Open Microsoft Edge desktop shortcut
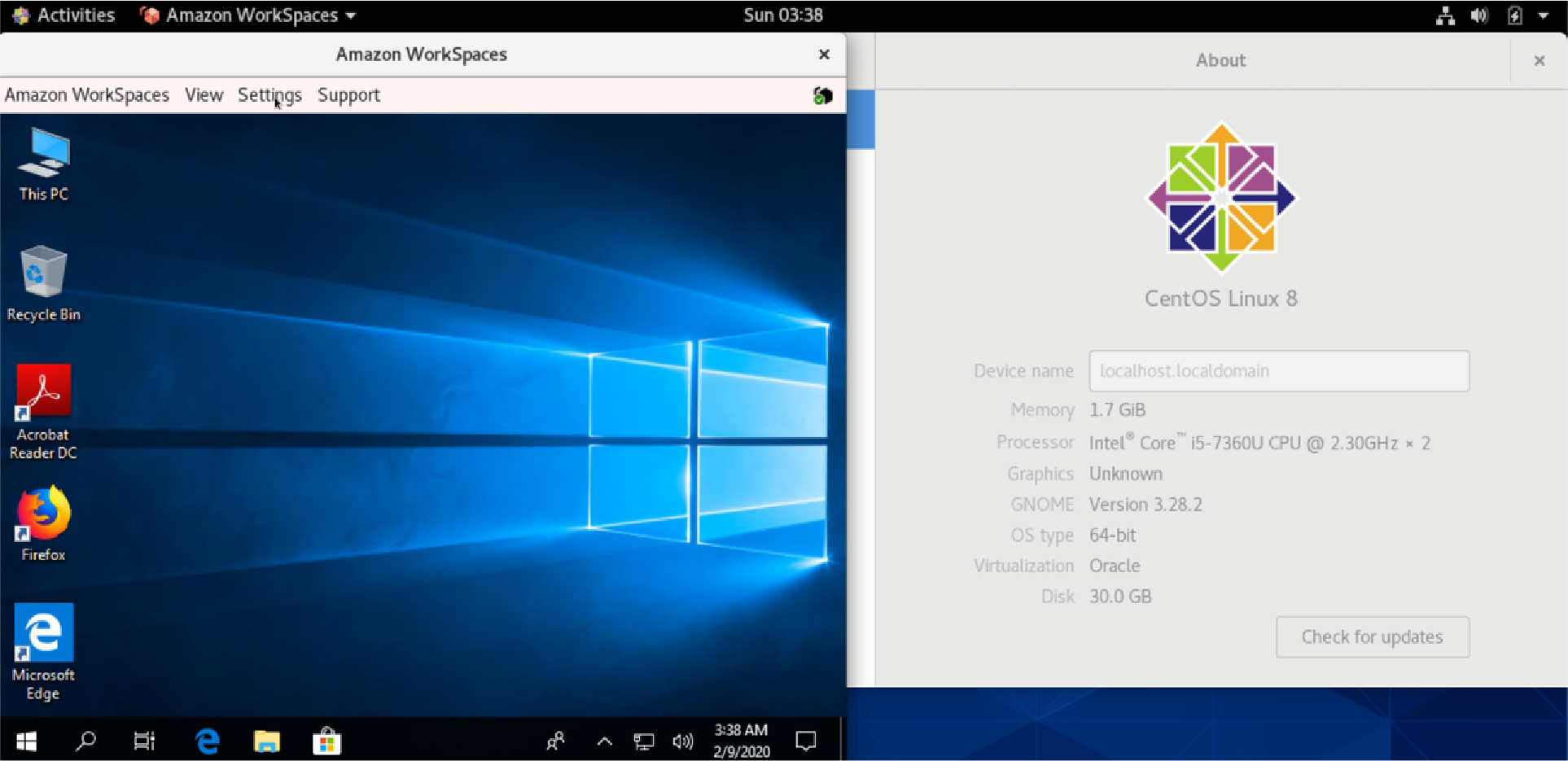 pos(43,652)
